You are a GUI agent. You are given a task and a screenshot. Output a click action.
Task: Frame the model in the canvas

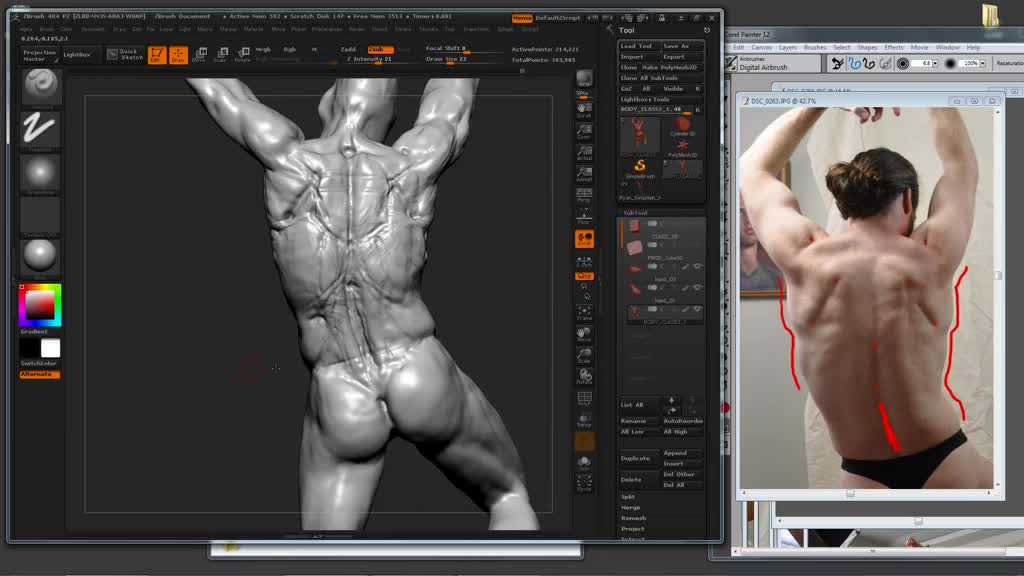point(584,313)
